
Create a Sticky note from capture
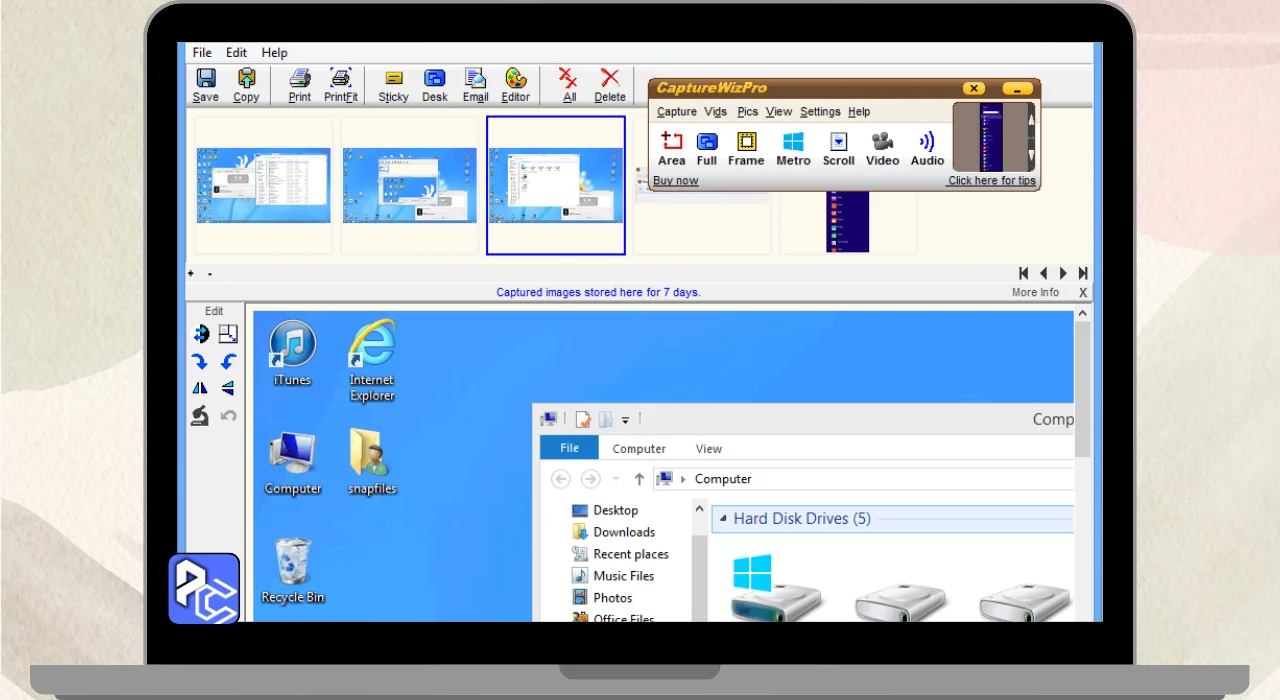pyautogui.click(x=393, y=85)
